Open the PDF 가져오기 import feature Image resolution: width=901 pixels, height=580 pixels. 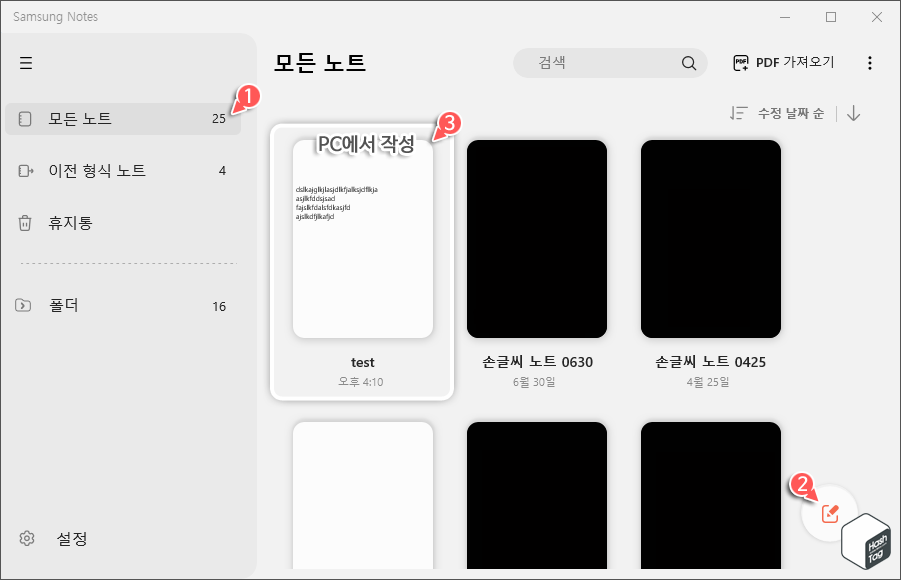pyautogui.click(x=783, y=62)
